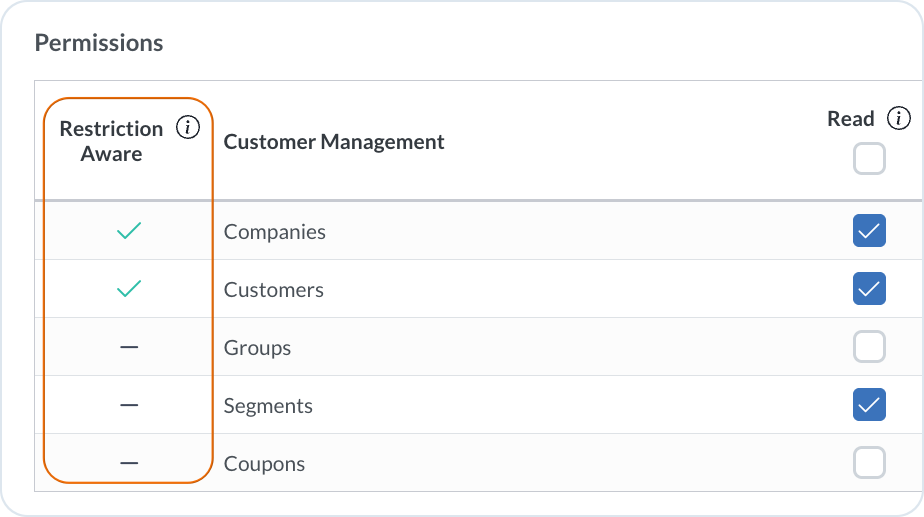Click info icon beside Read column
The image size is (924, 517).
[899, 118]
